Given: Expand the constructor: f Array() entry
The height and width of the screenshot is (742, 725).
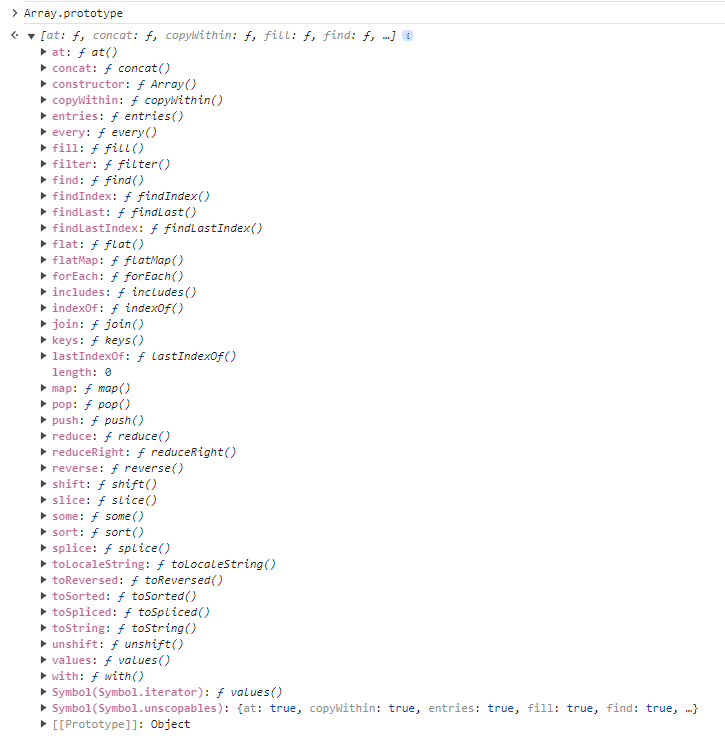Looking at the screenshot, I should [44, 84].
